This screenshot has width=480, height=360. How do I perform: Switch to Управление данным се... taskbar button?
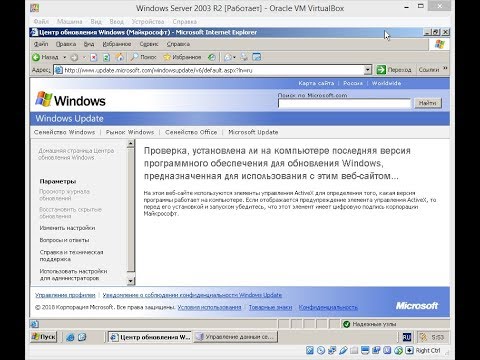(x=236, y=337)
